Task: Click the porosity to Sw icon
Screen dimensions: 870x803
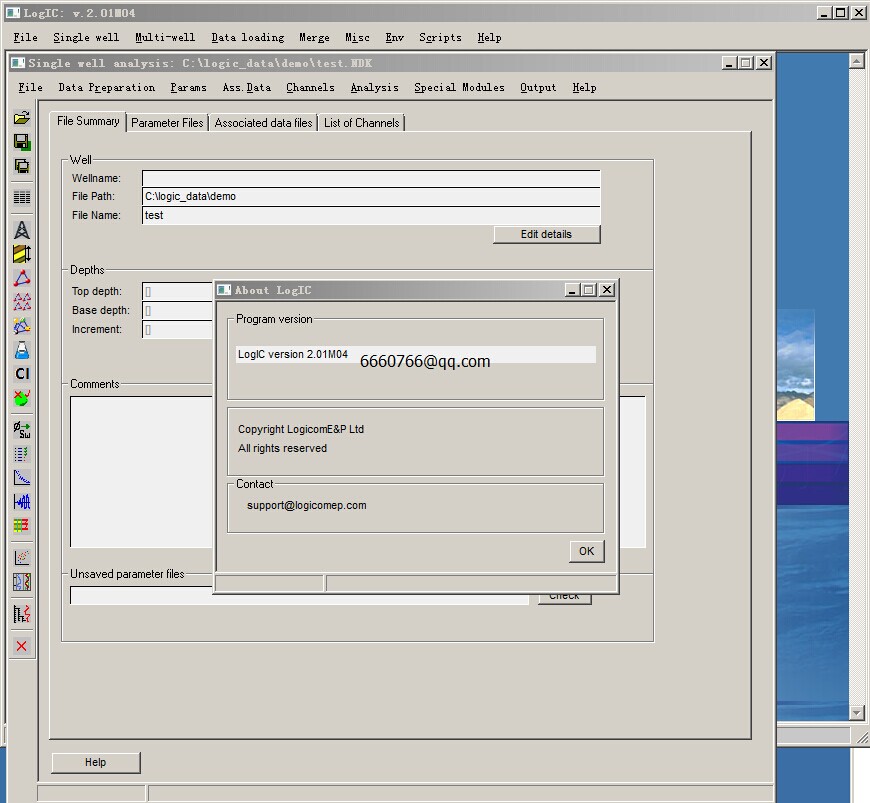Action: click(x=22, y=430)
